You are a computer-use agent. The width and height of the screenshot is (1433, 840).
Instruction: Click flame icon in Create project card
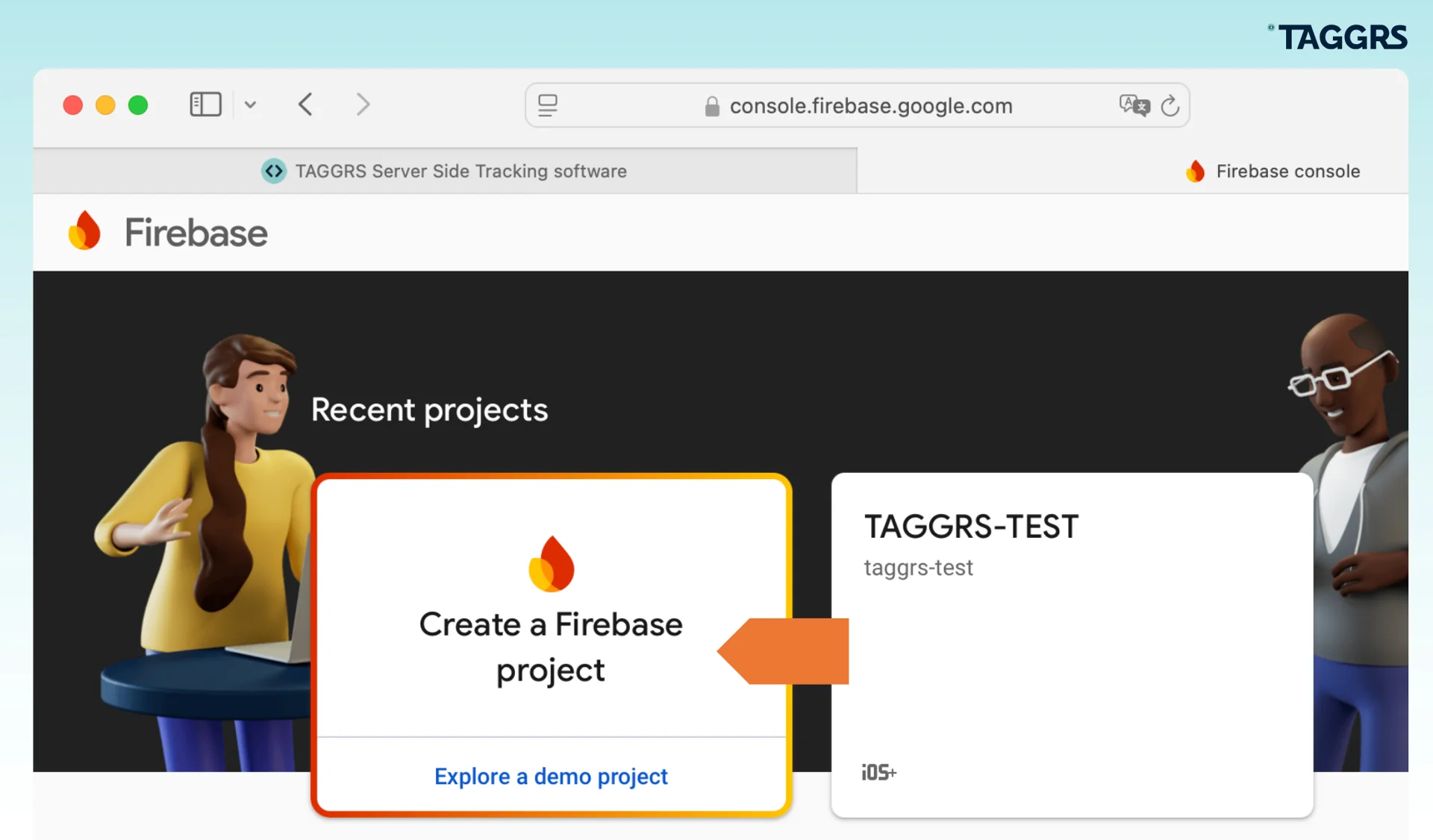coord(552,563)
